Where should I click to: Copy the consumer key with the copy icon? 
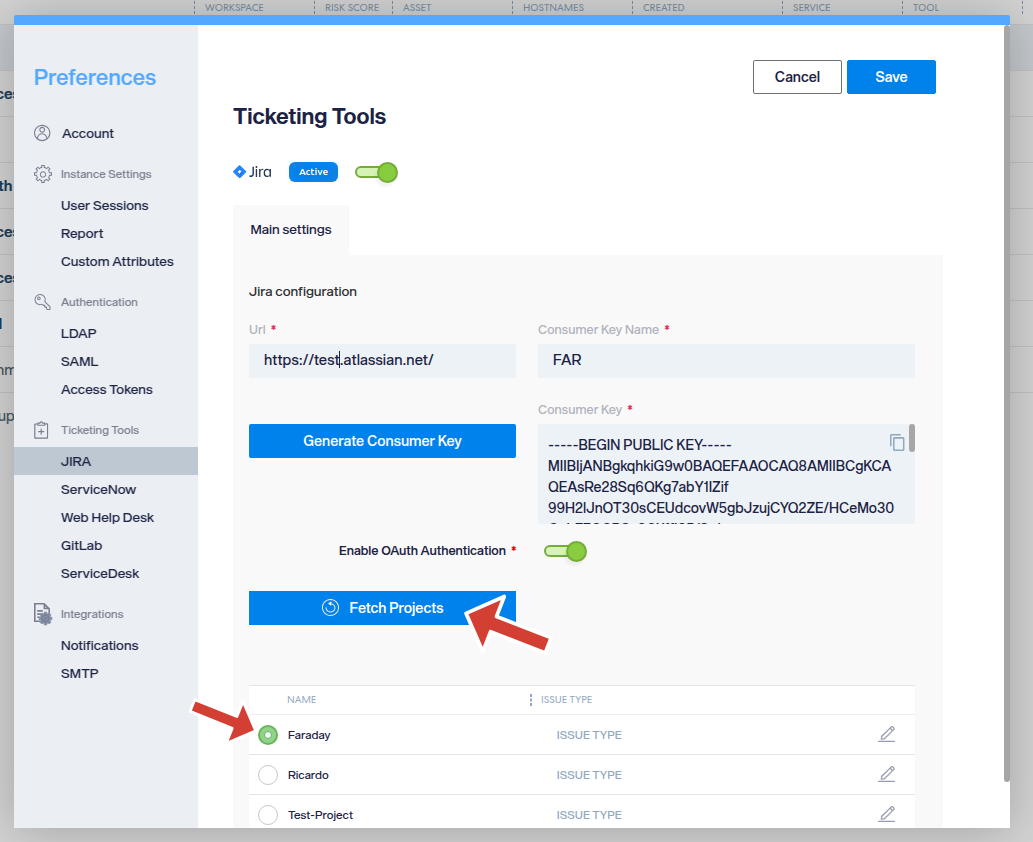(x=897, y=441)
